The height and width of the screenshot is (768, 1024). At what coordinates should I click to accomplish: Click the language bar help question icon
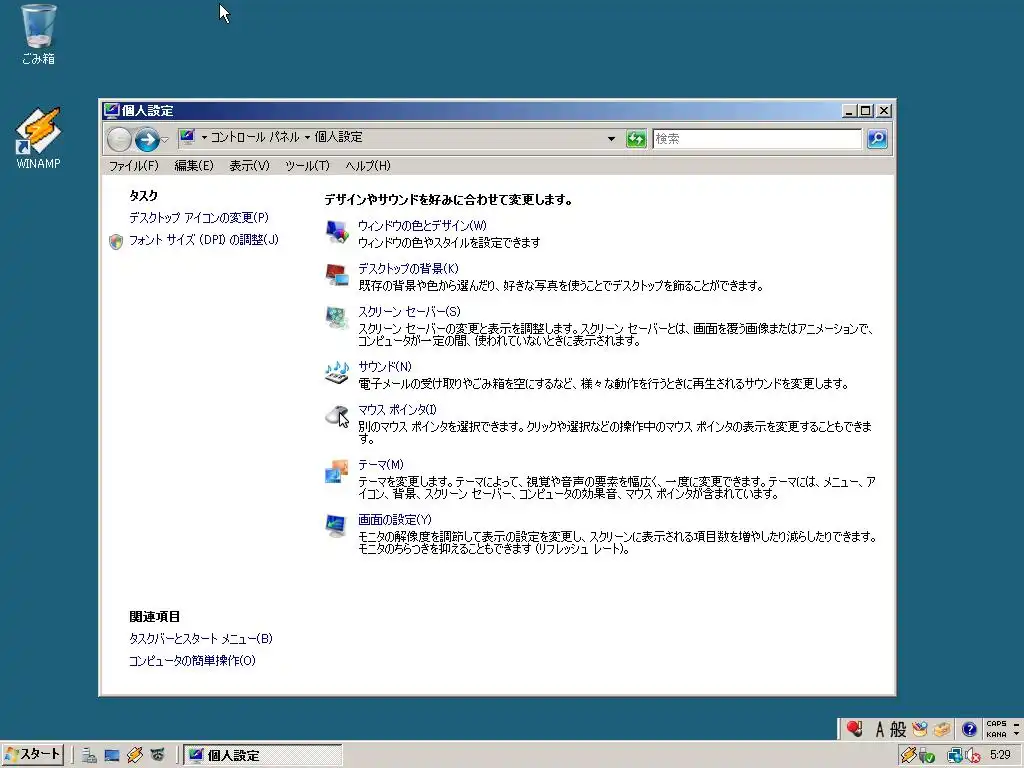[969, 729]
